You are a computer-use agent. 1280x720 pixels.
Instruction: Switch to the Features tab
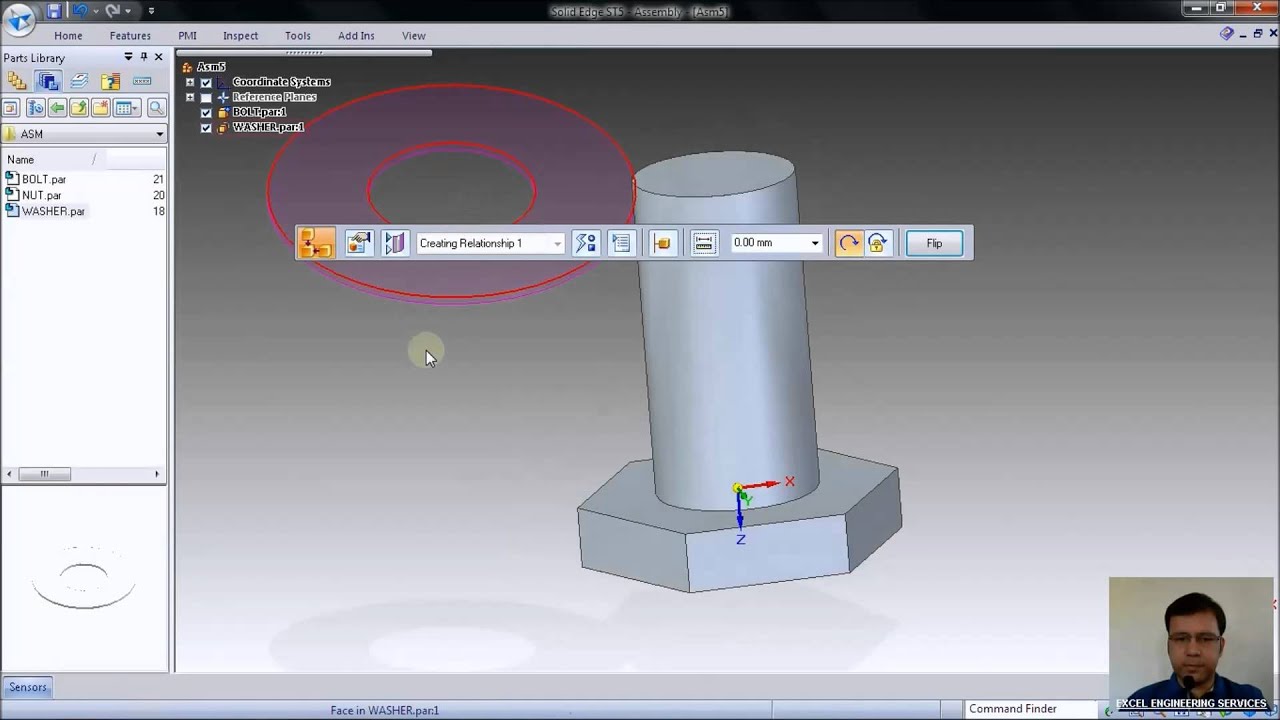coord(130,36)
